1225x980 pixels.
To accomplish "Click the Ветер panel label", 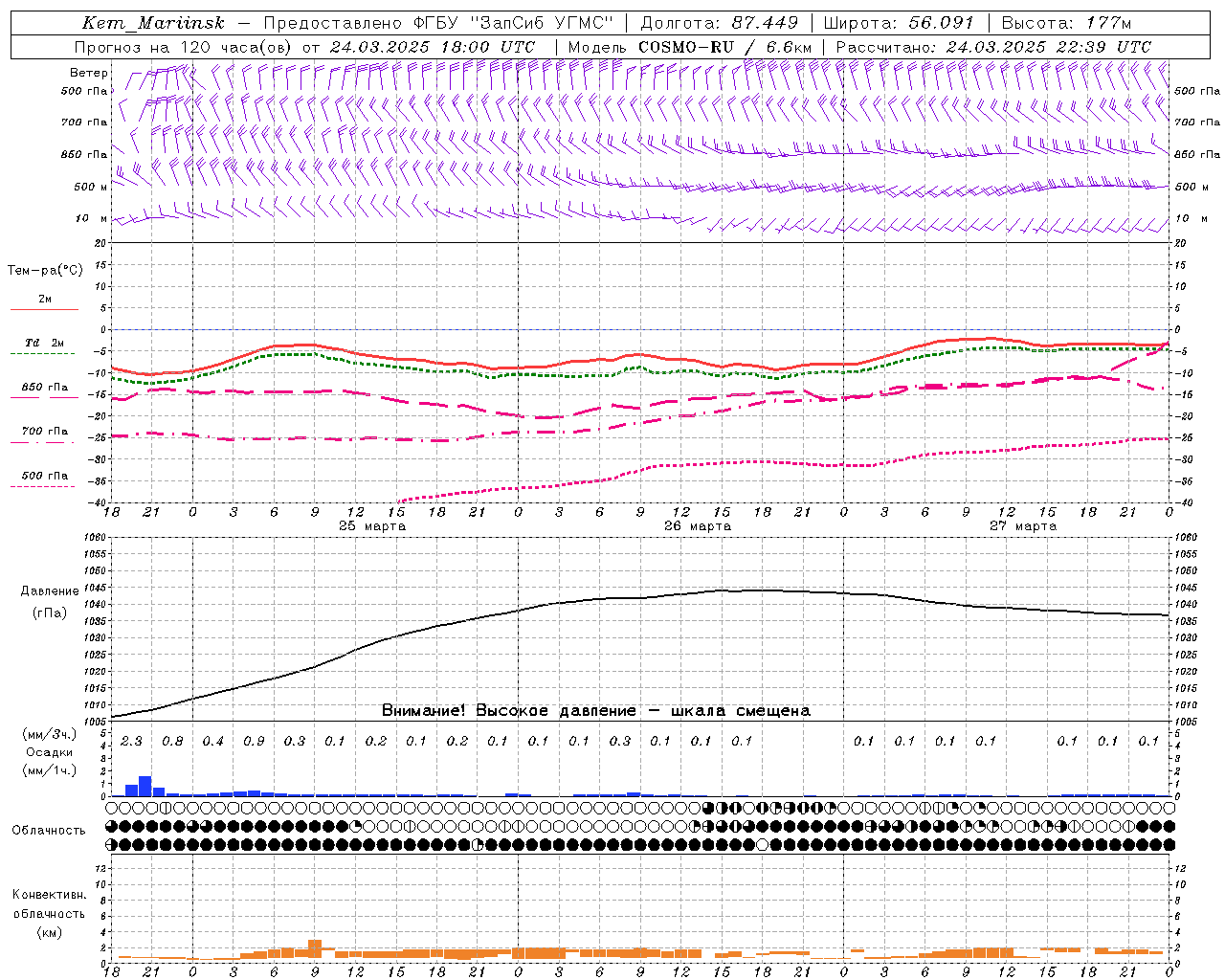I will [89, 73].
